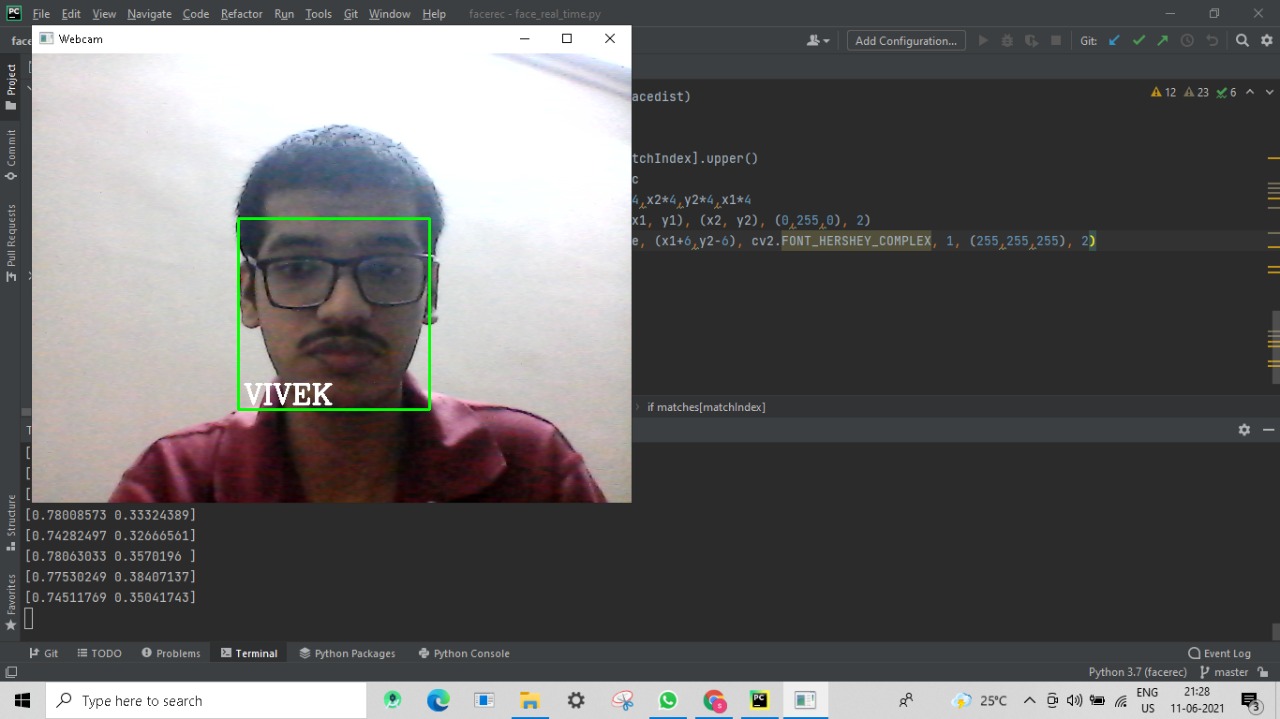This screenshot has width=1280, height=719.
Task: Click breadcrumb 'if matches[matchIndex]'
Action: click(706, 407)
